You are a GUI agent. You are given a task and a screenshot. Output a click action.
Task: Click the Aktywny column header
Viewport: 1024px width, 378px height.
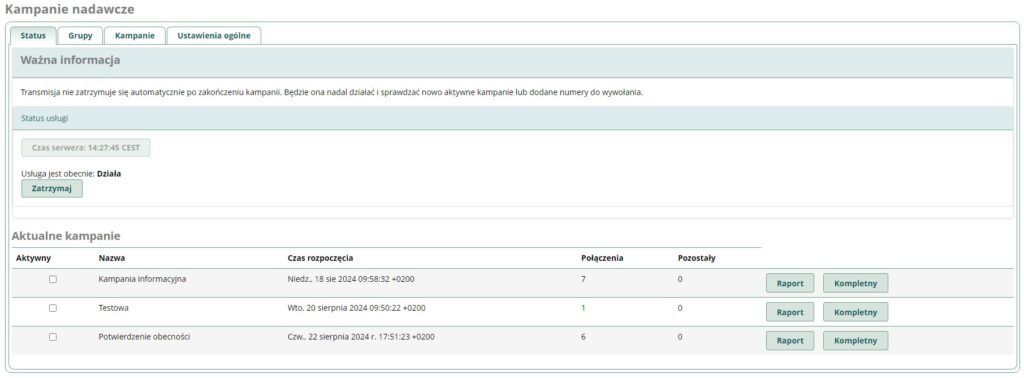pos(33,258)
